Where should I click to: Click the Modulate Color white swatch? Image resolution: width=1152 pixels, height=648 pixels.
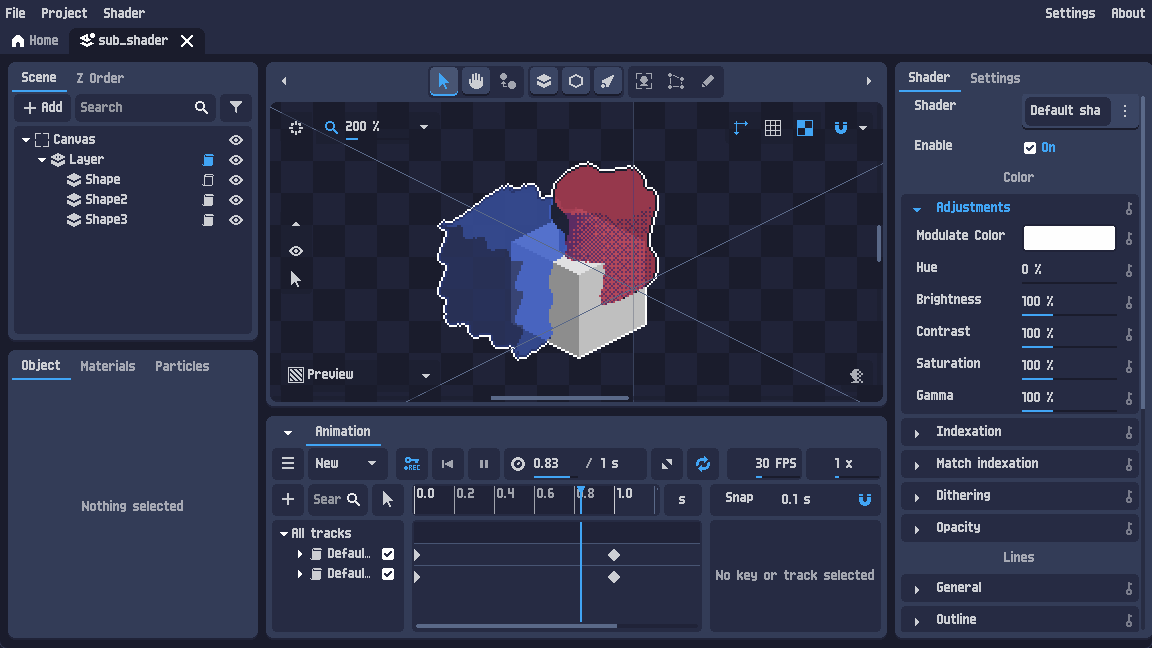click(1069, 237)
